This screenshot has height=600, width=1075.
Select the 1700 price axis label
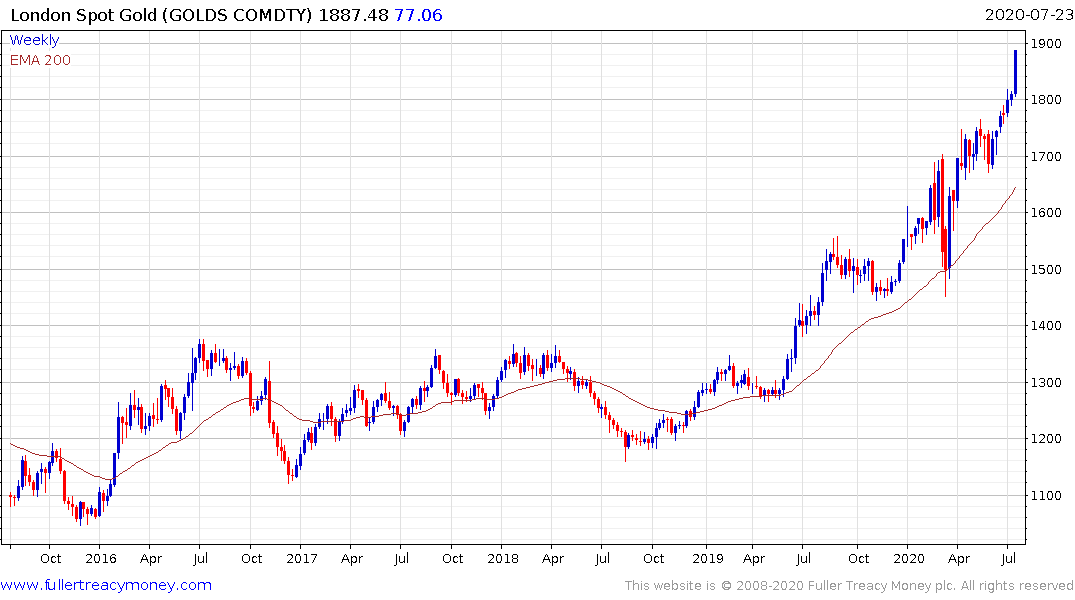click(x=1046, y=156)
